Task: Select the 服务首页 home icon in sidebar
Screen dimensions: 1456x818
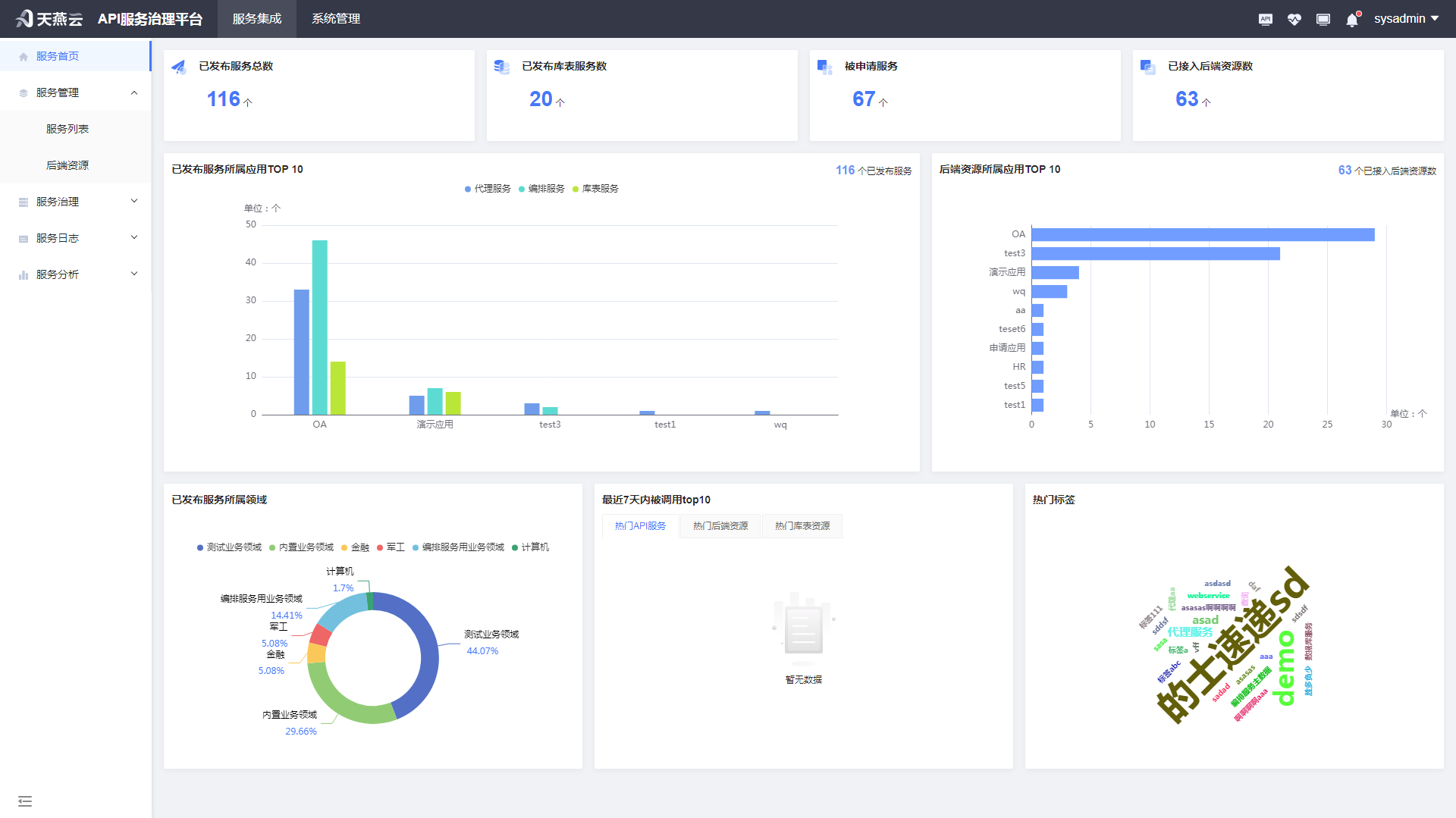Action: (23, 55)
